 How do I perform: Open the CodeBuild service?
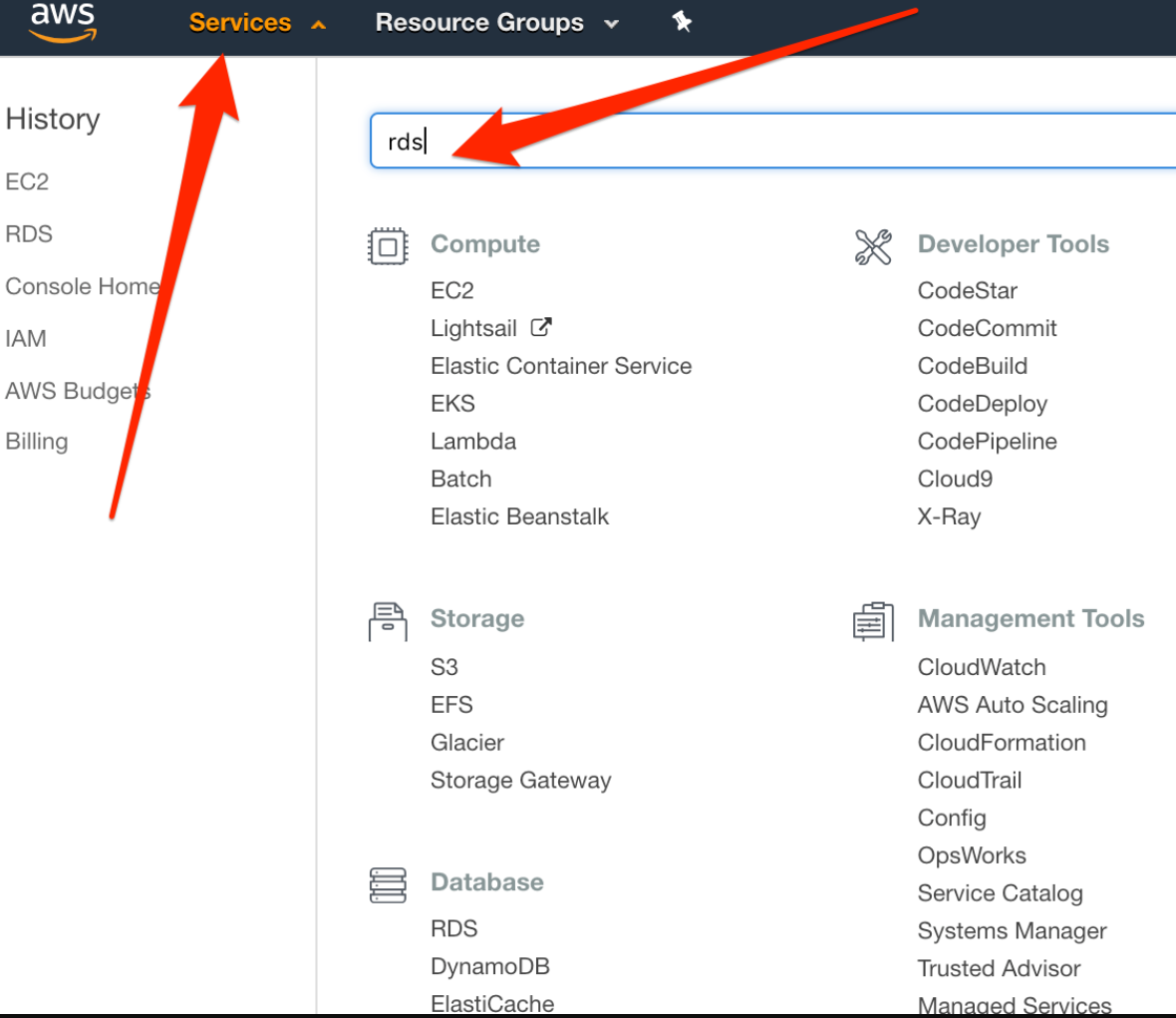pyautogui.click(x=973, y=366)
